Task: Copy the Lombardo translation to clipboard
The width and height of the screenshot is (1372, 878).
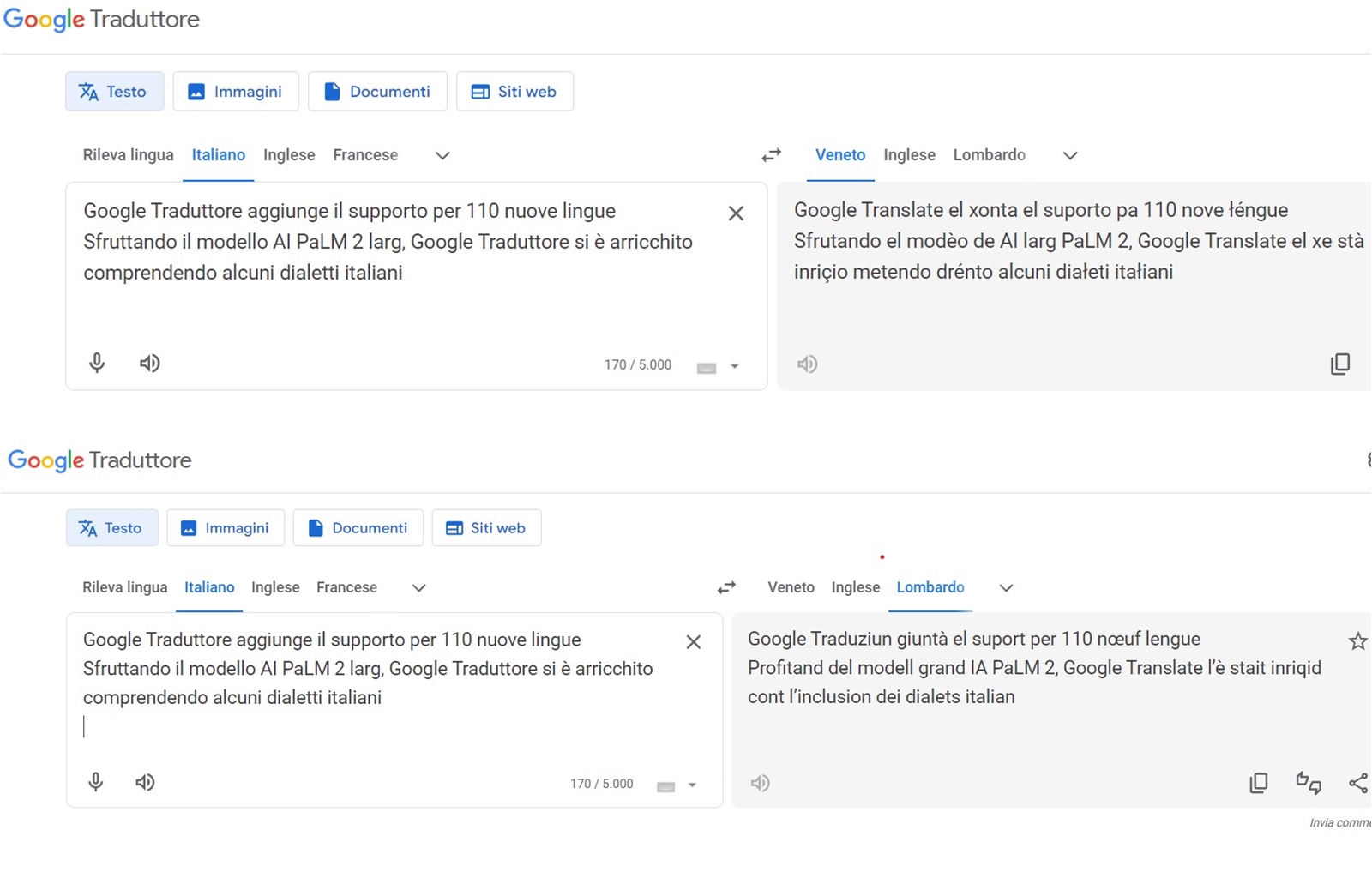Action: [1258, 782]
